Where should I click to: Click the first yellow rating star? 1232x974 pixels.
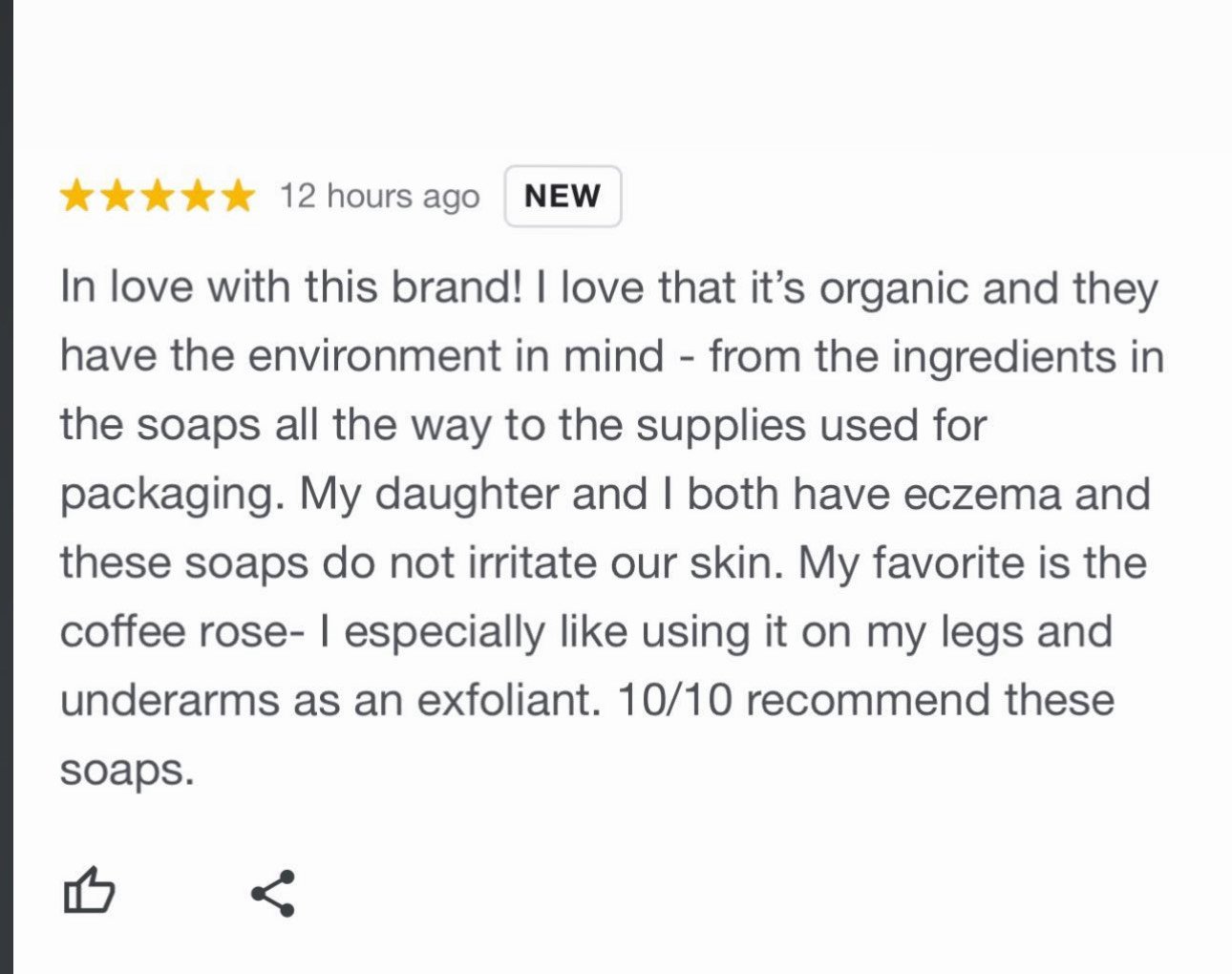[76, 197]
